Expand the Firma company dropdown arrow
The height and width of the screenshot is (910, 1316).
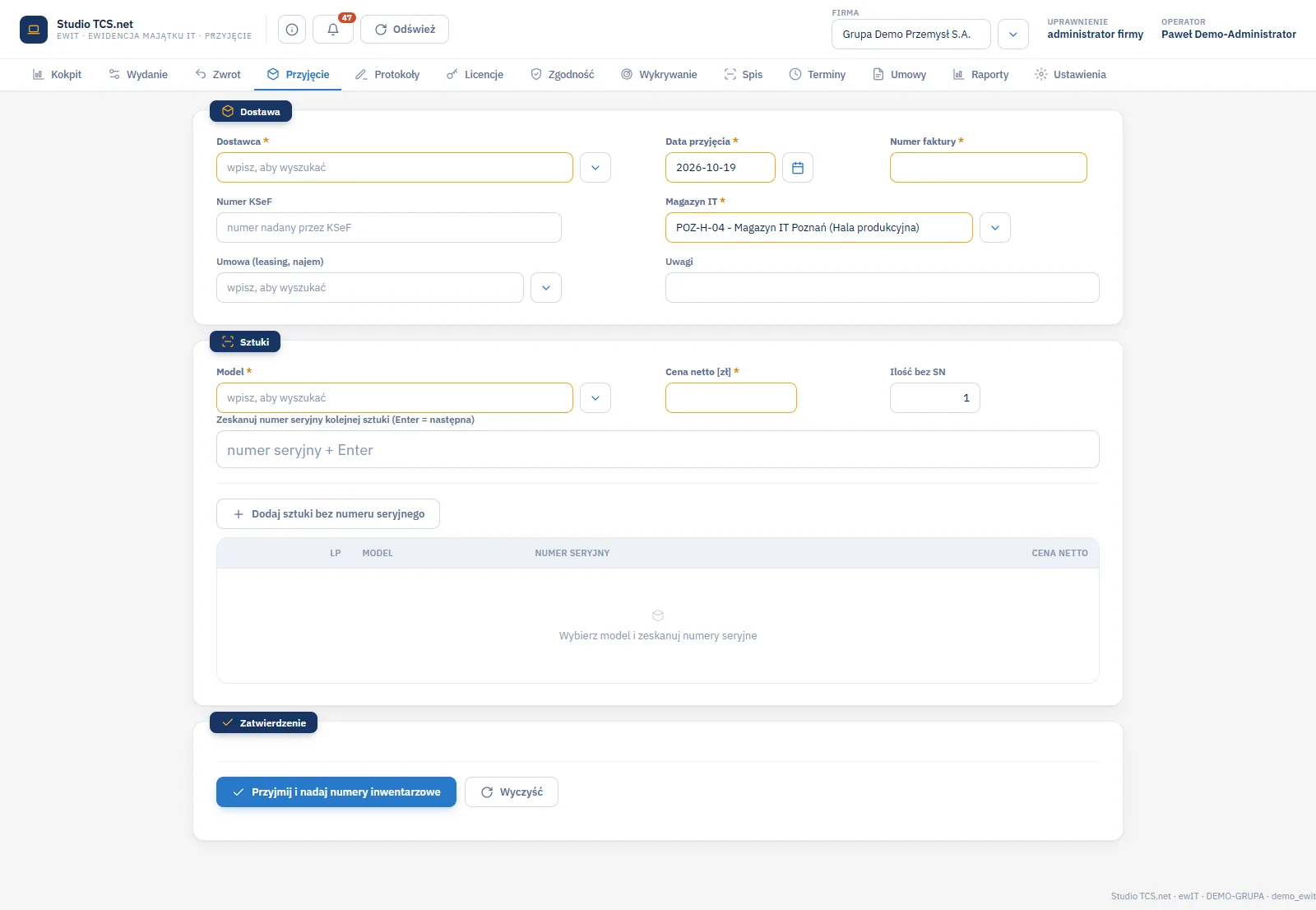(x=1013, y=35)
